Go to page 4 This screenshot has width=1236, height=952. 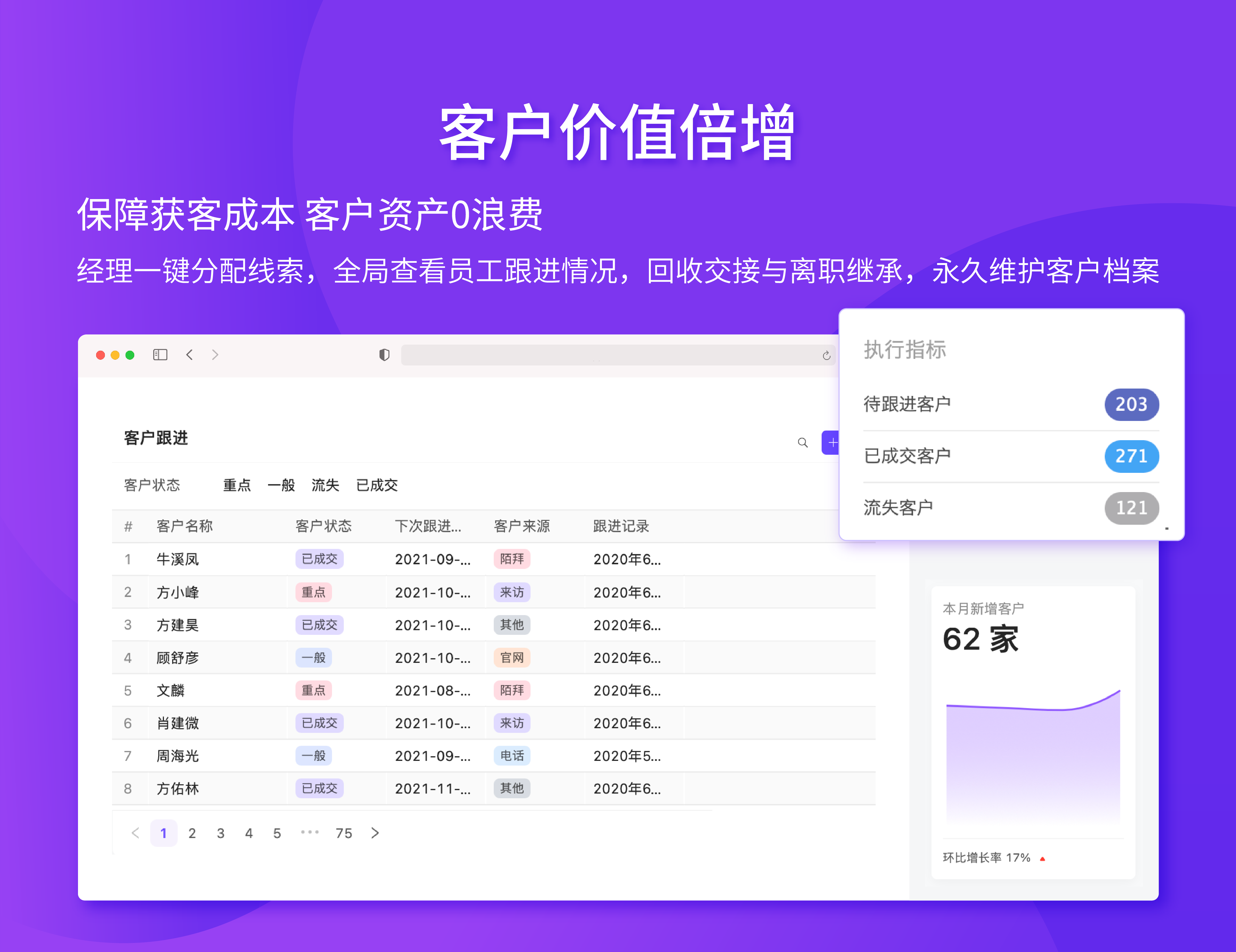[249, 833]
